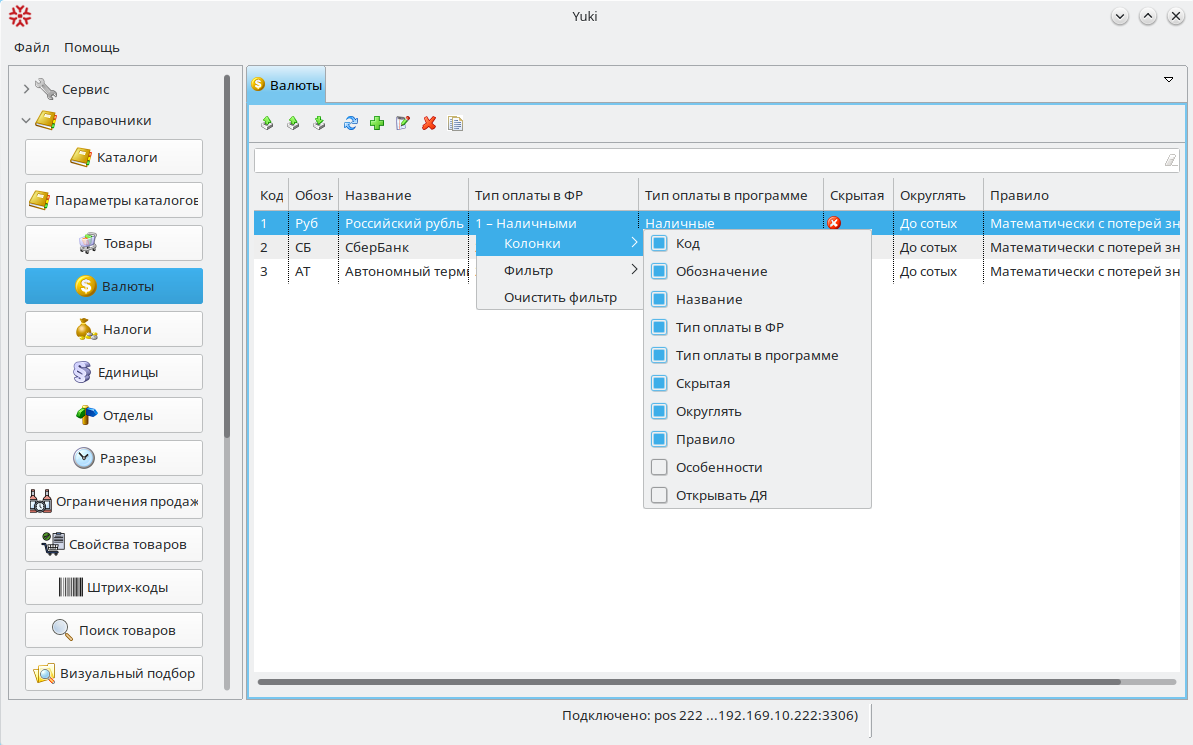The width and height of the screenshot is (1193, 745).
Task: Open Отделы via its umbrella icon
Action: pos(87,415)
